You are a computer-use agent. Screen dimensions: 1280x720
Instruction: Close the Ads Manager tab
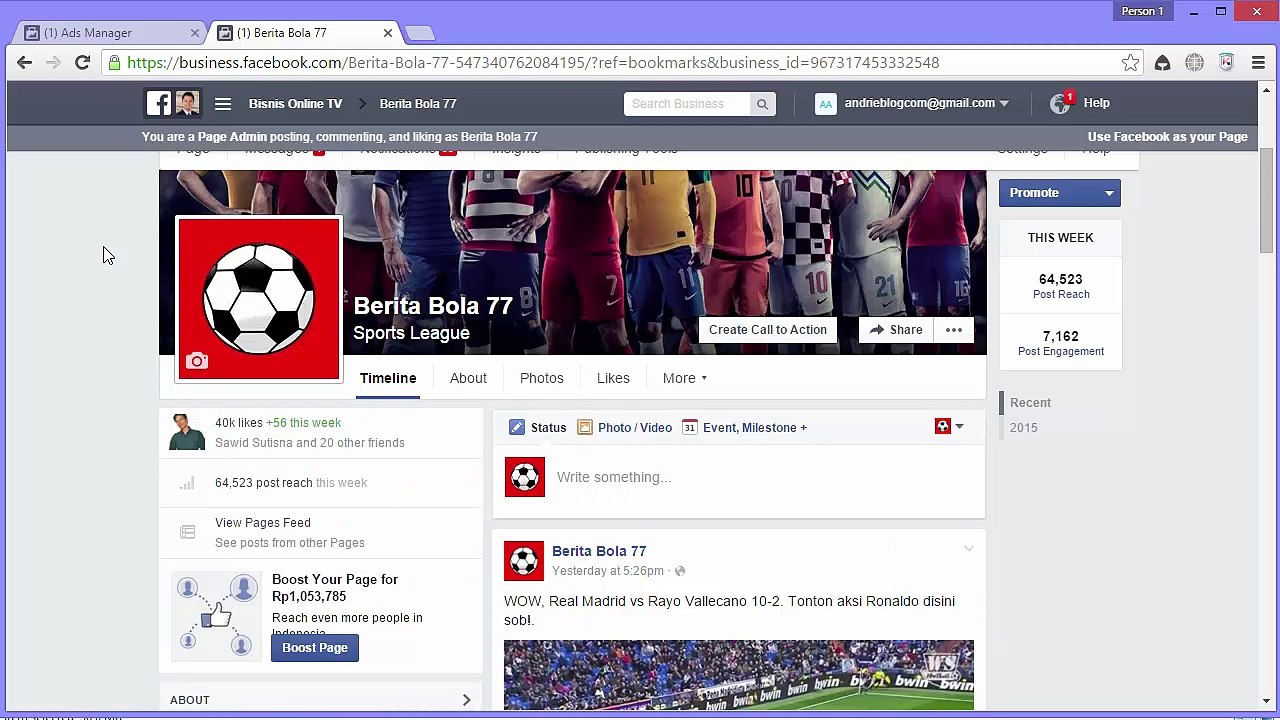pyautogui.click(x=195, y=33)
